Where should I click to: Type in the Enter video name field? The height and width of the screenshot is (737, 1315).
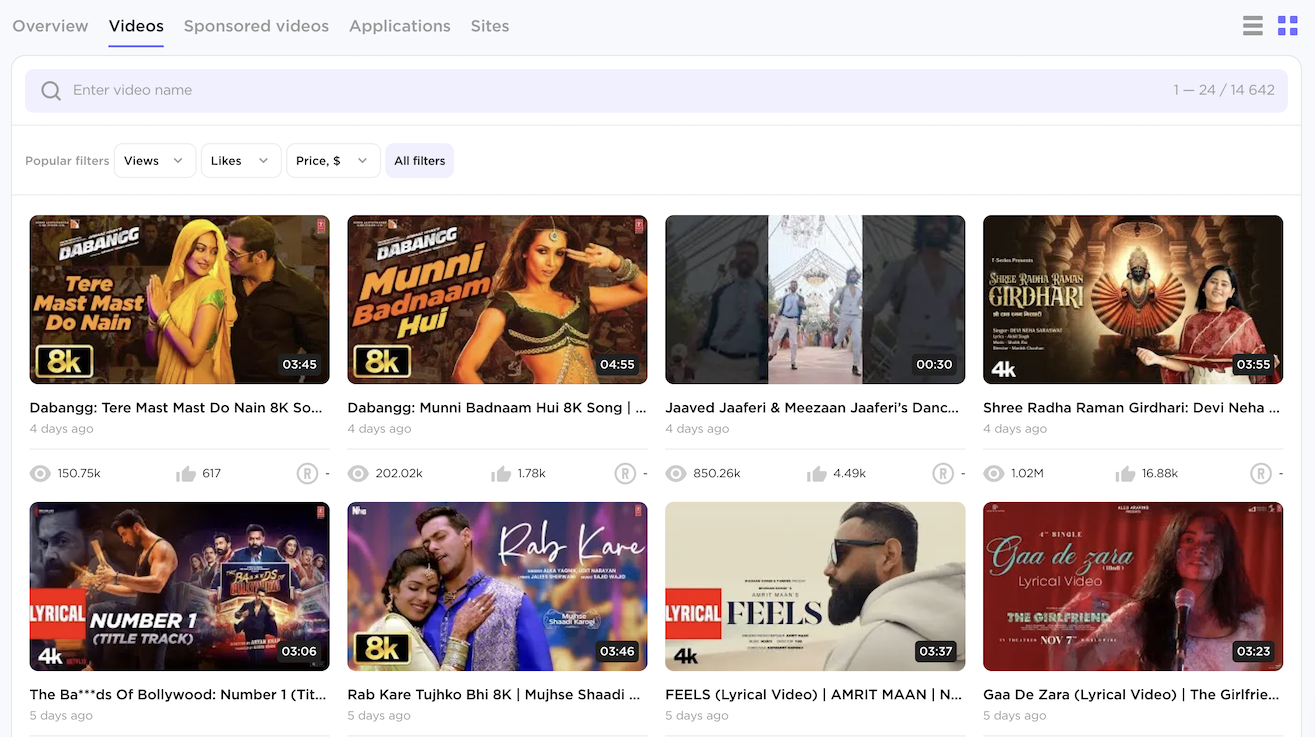(600, 91)
